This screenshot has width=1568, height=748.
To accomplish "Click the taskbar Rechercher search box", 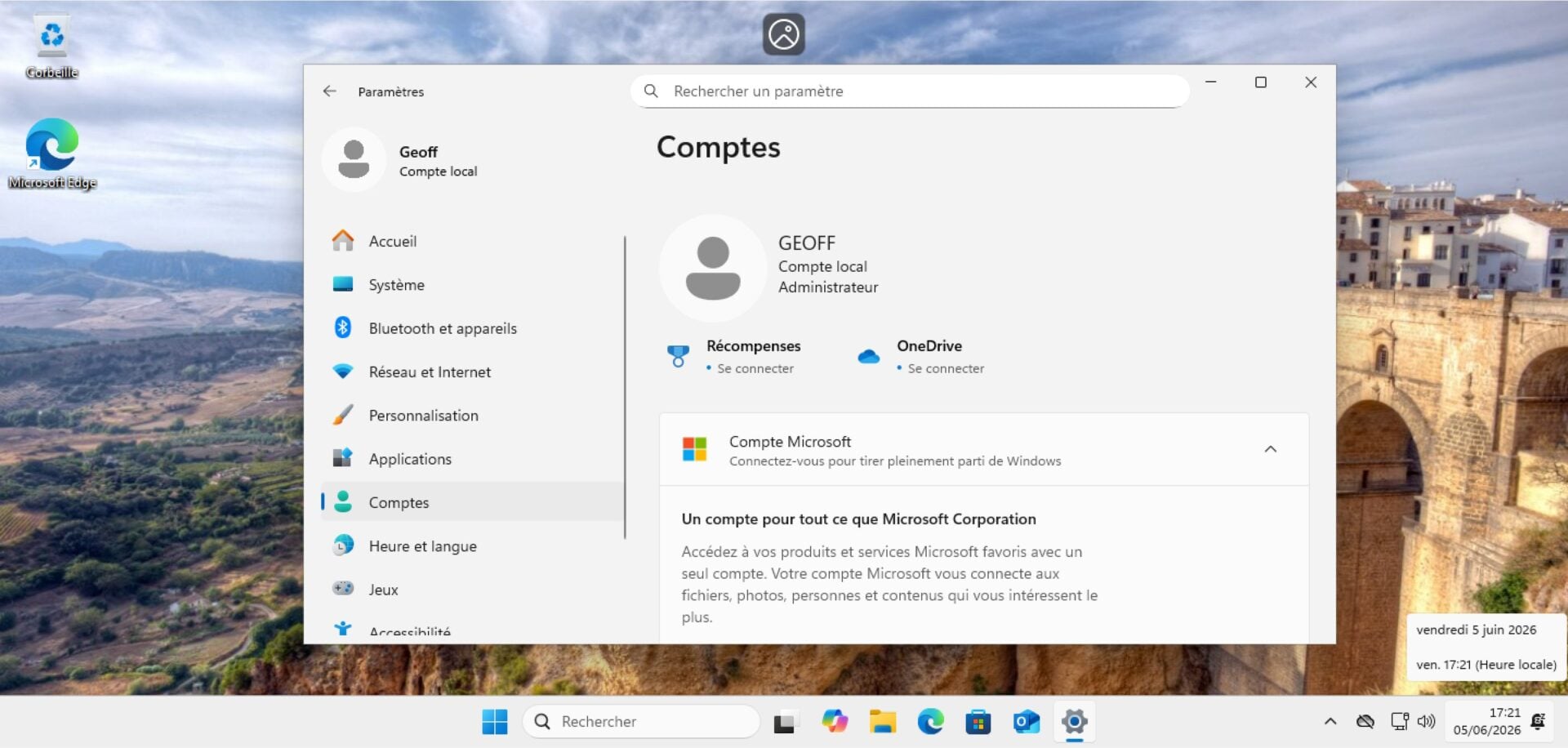I will tap(641, 722).
